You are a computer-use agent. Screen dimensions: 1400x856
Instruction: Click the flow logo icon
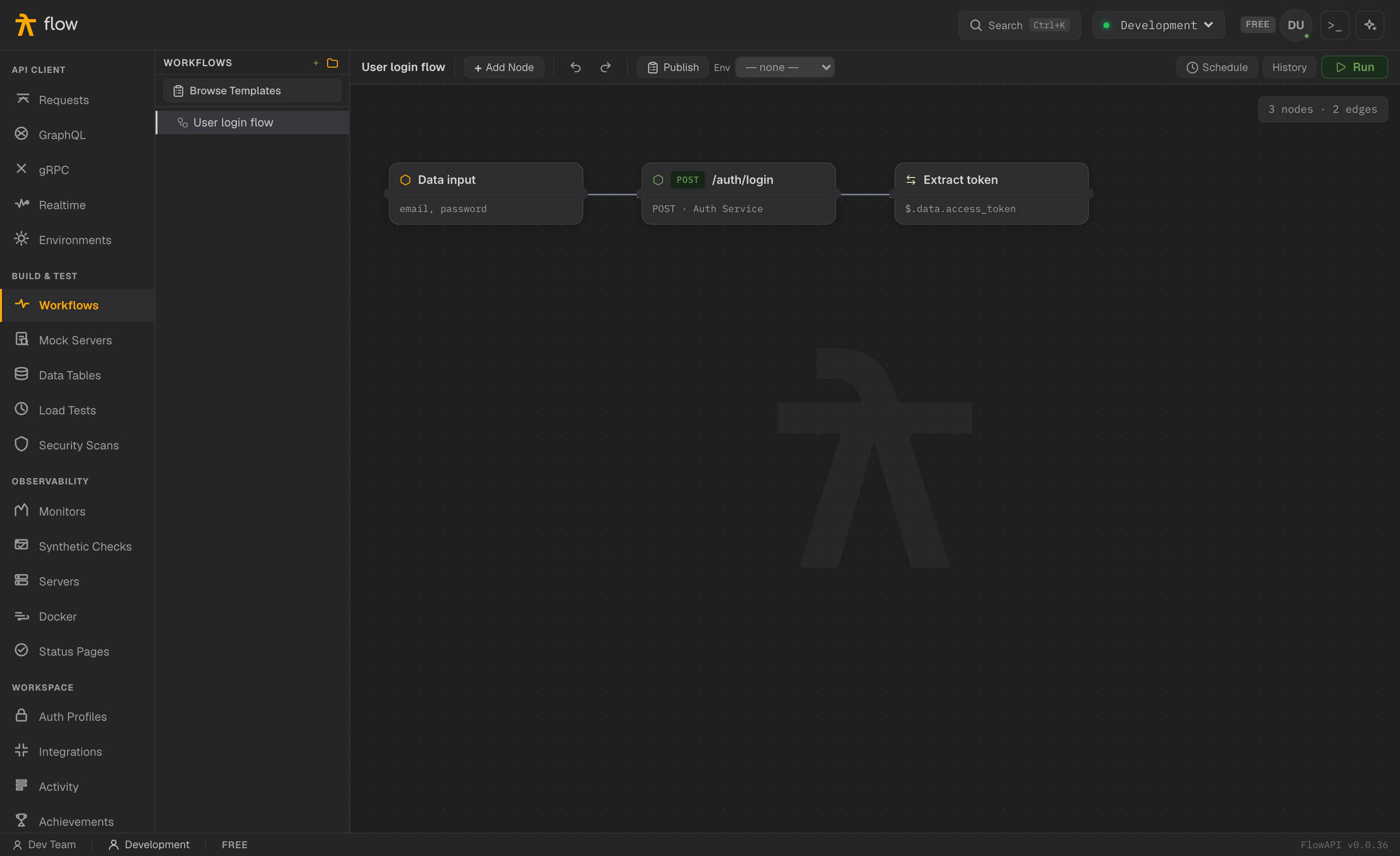pos(25,24)
